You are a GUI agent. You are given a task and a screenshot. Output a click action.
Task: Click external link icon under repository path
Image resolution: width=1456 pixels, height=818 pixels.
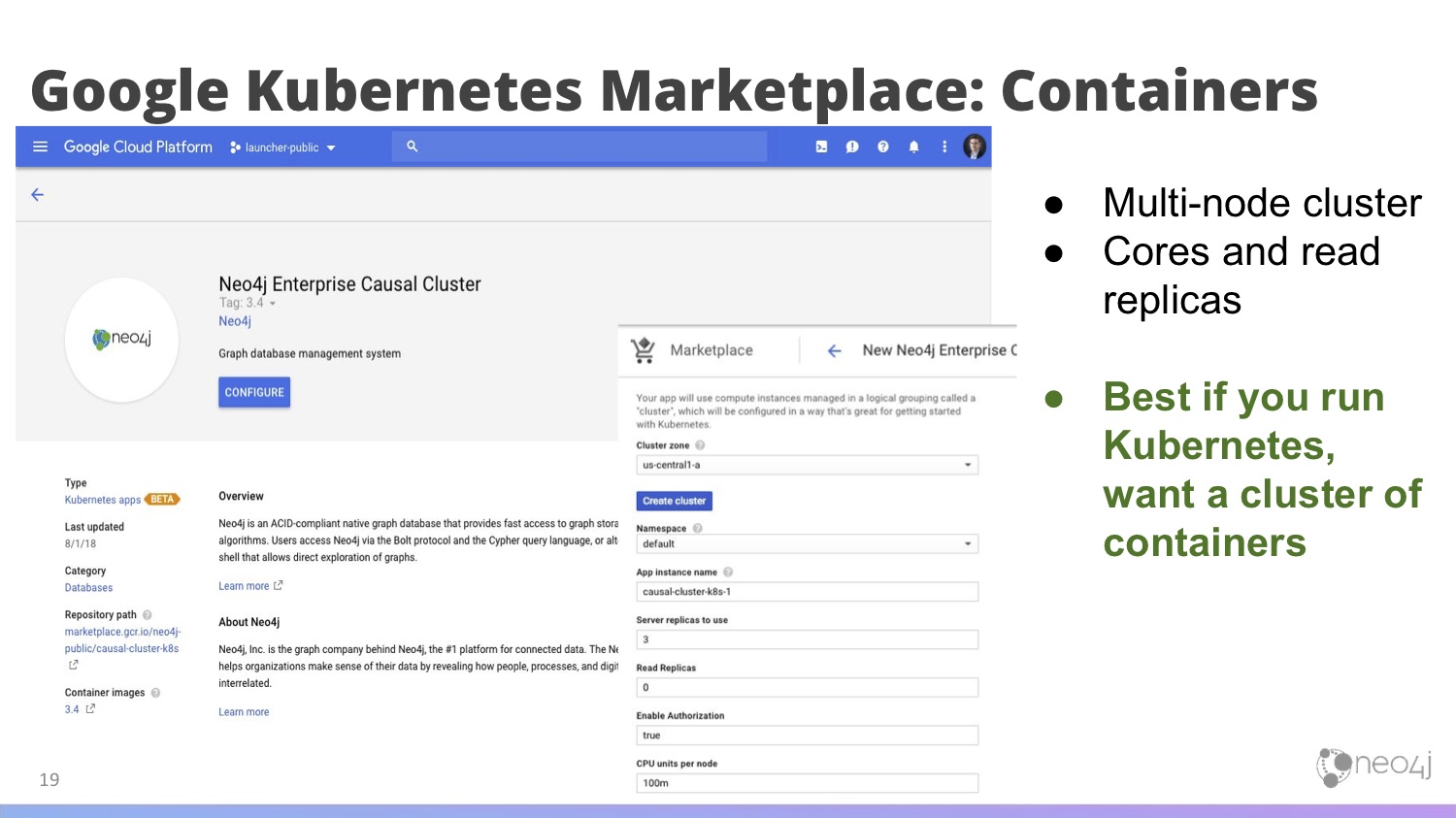click(x=73, y=666)
